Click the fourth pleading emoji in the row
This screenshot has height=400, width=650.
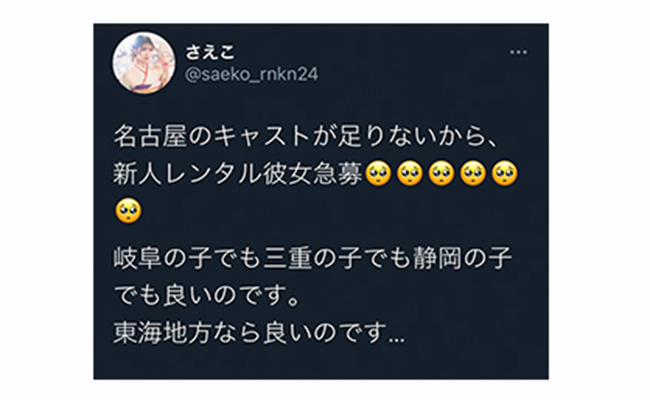(473, 173)
